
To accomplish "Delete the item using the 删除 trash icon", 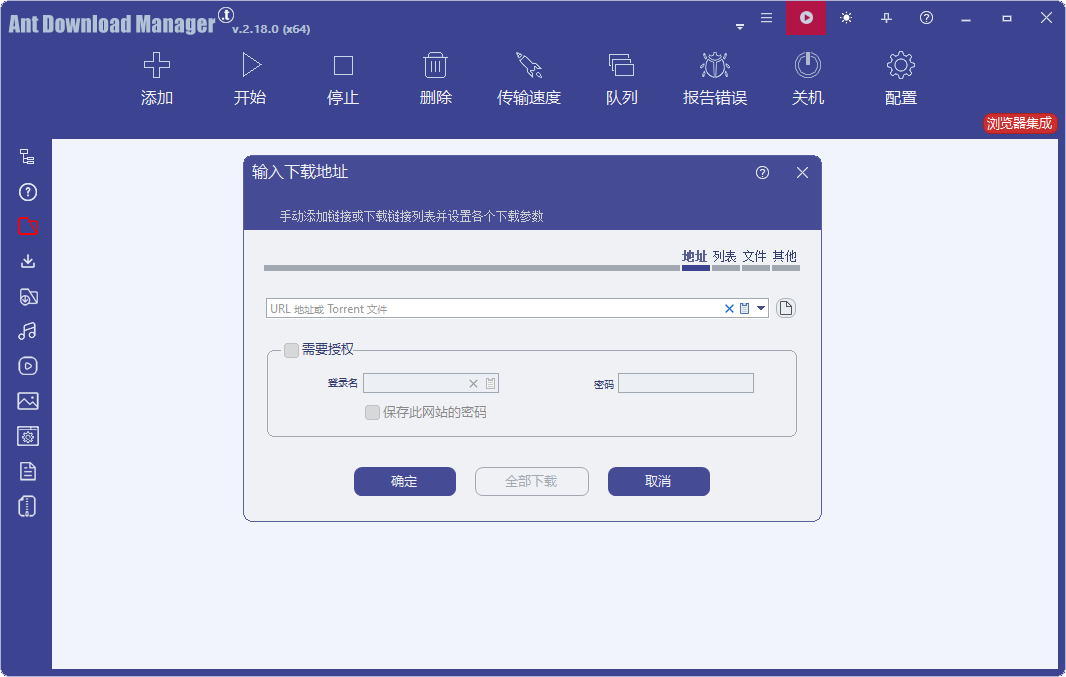I will pos(435,65).
